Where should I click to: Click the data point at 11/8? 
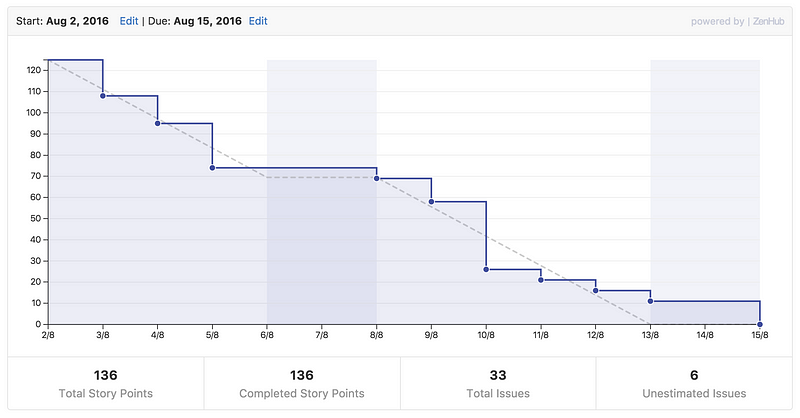click(x=541, y=280)
